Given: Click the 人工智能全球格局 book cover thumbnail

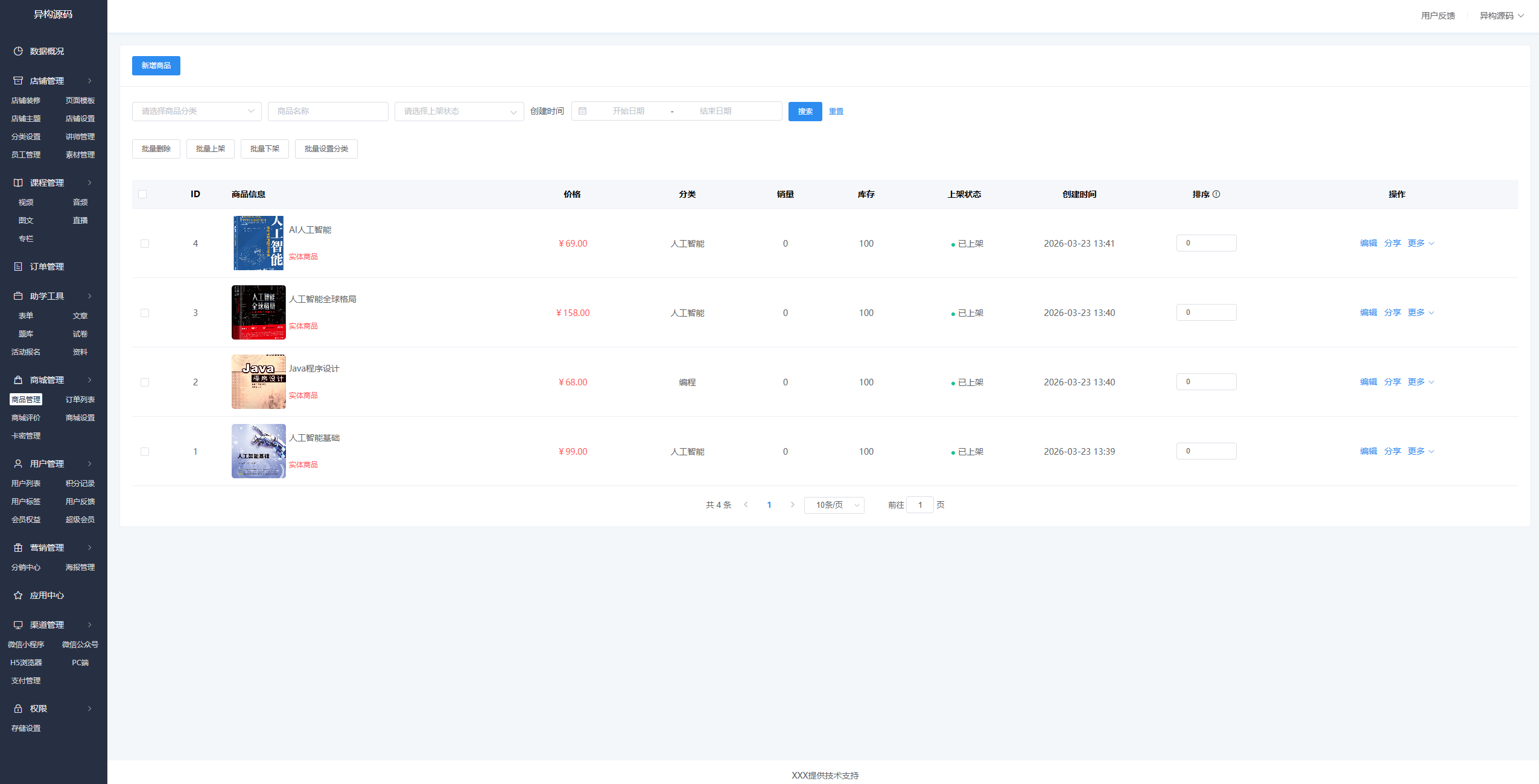Looking at the screenshot, I should tap(258, 312).
